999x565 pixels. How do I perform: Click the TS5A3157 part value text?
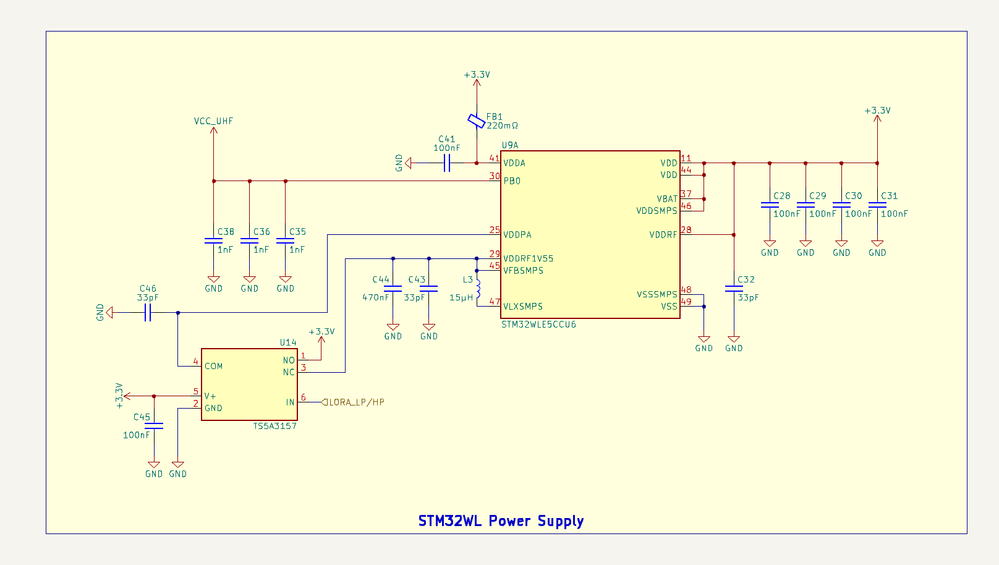[x=275, y=426]
